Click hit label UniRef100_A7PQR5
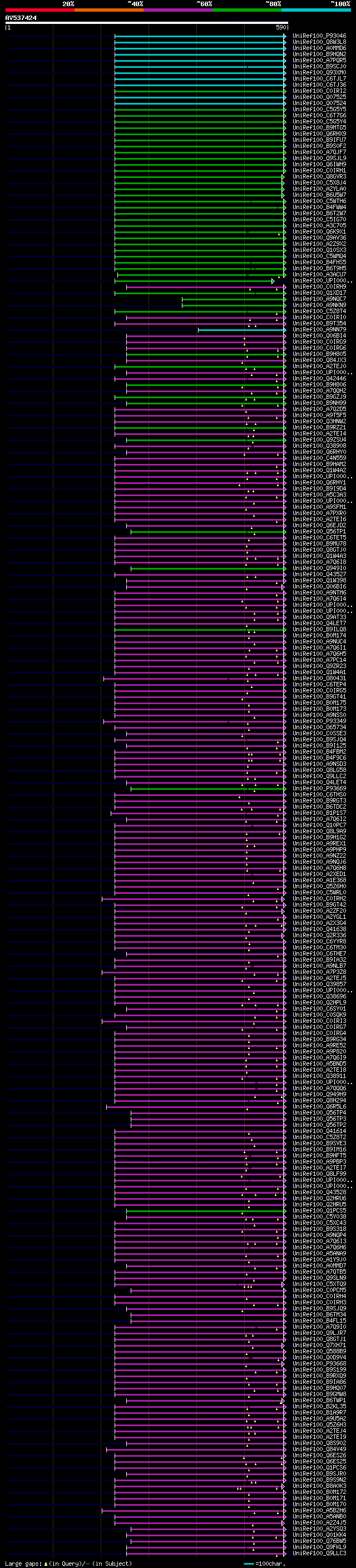The height and width of the screenshot is (1568, 356). 319,60
